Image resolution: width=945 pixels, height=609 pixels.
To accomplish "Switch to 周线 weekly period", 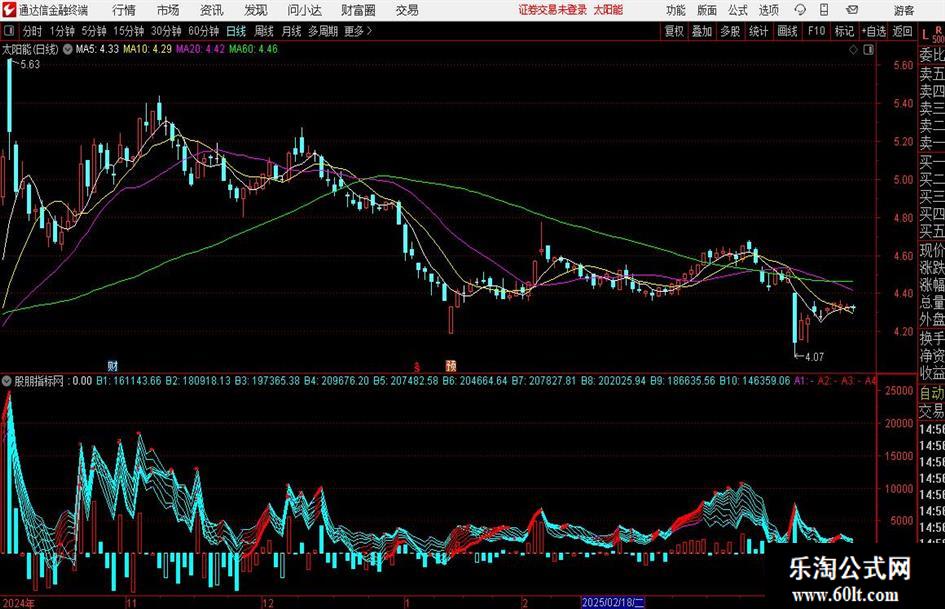I will [x=263, y=31].
